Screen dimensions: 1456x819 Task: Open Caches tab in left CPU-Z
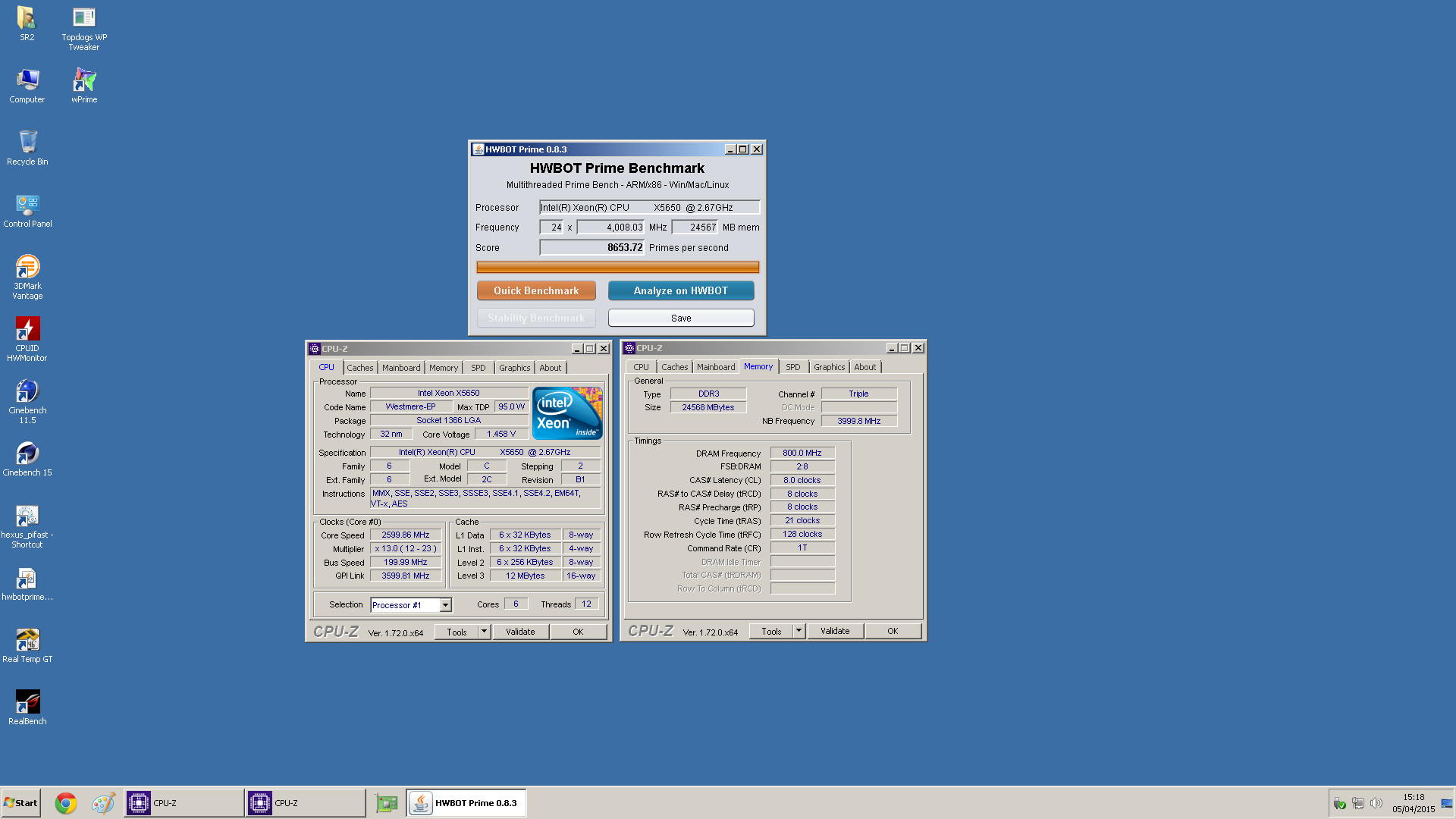tap(360, 368)
